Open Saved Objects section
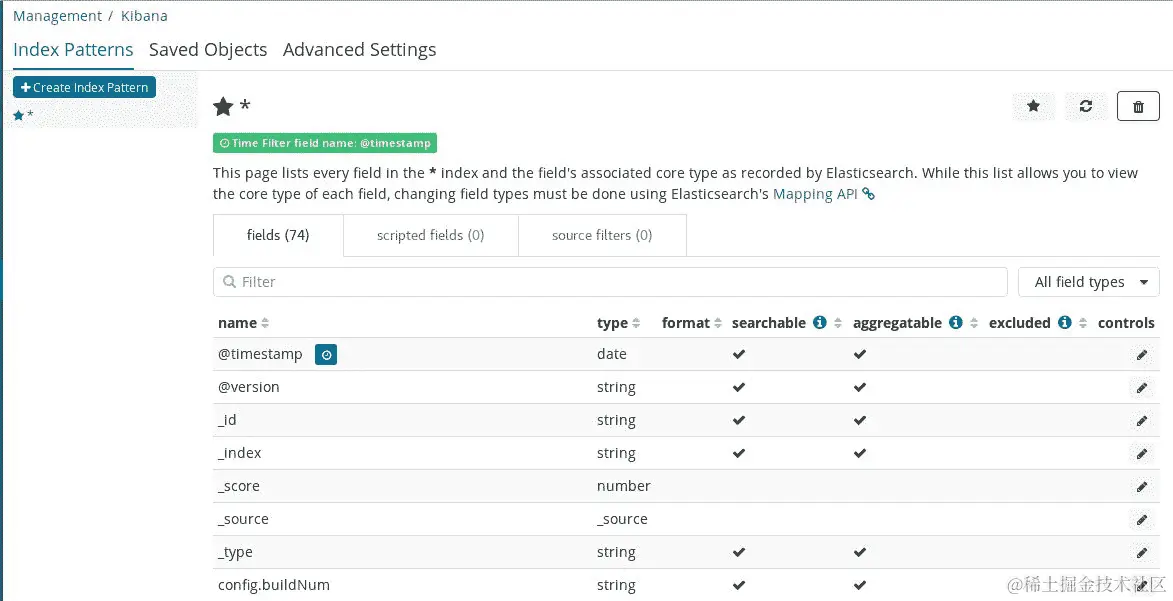This screenshot has width=1173, height=601. point(208,50)
